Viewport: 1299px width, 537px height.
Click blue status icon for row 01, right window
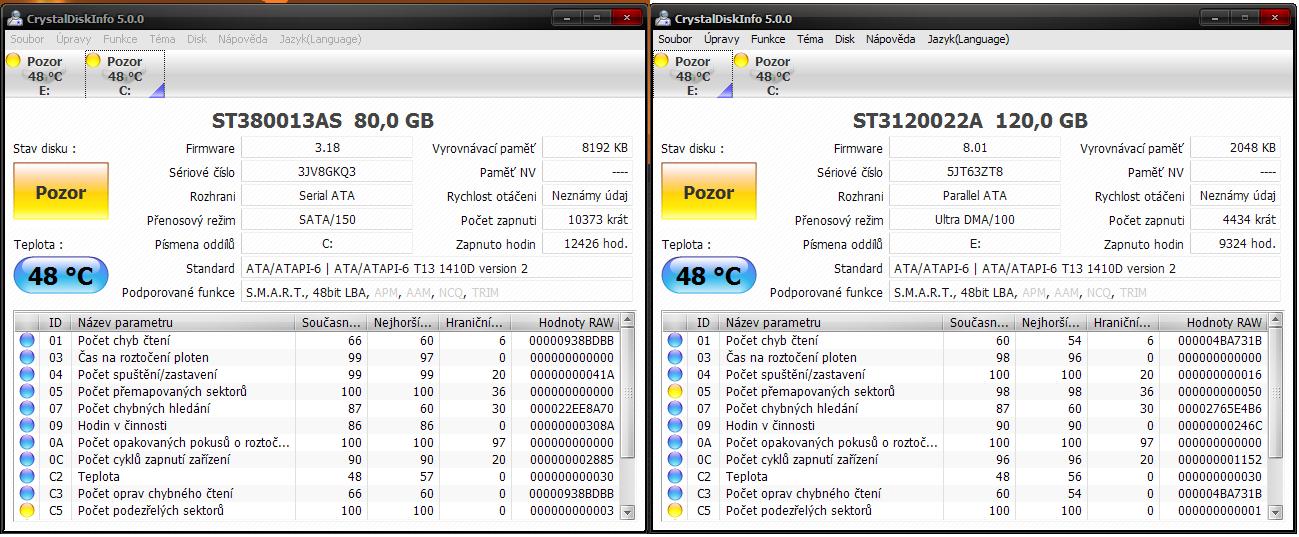click(675, 341)
